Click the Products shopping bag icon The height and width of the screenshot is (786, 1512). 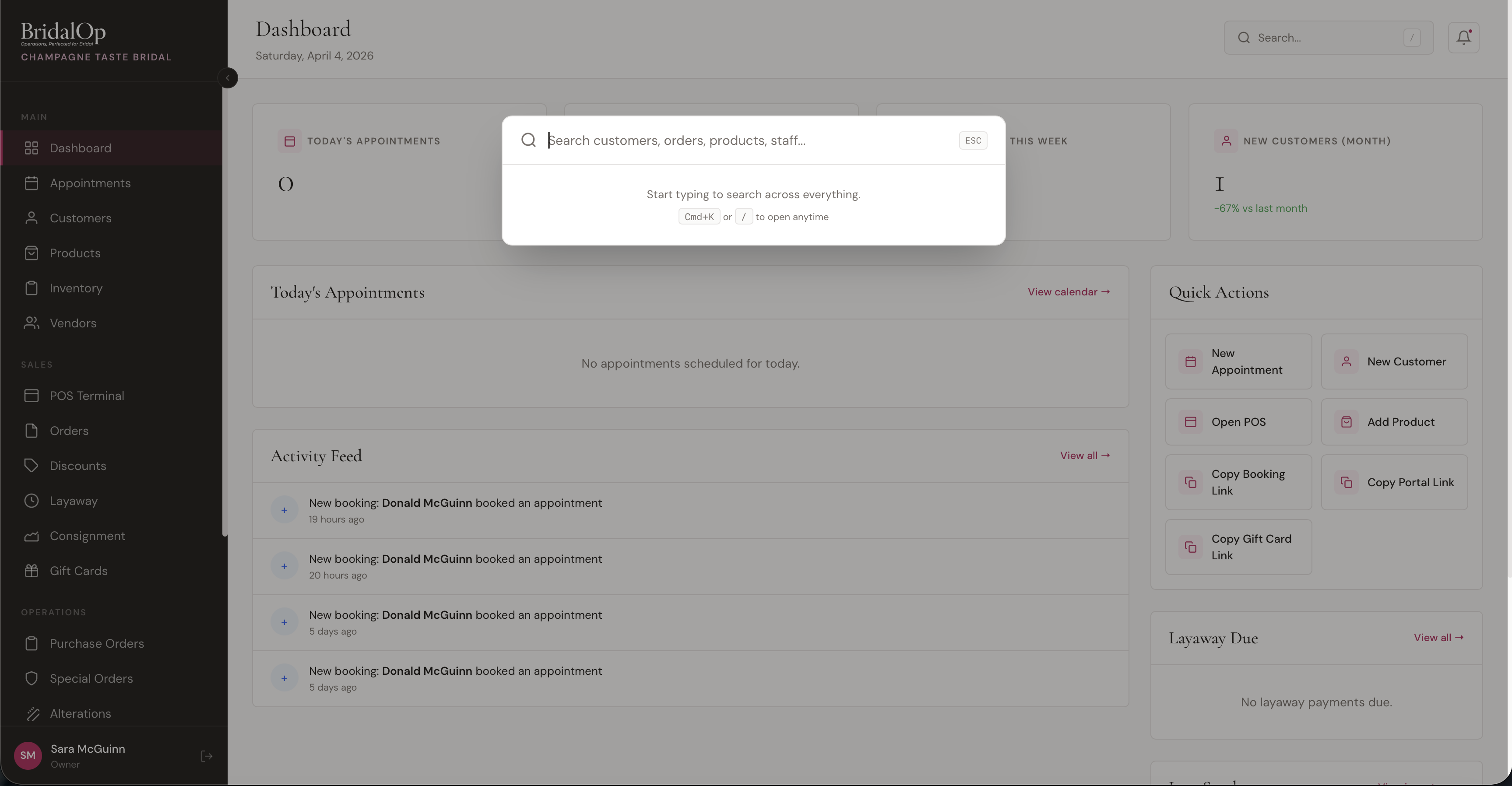tap(32, 253)
